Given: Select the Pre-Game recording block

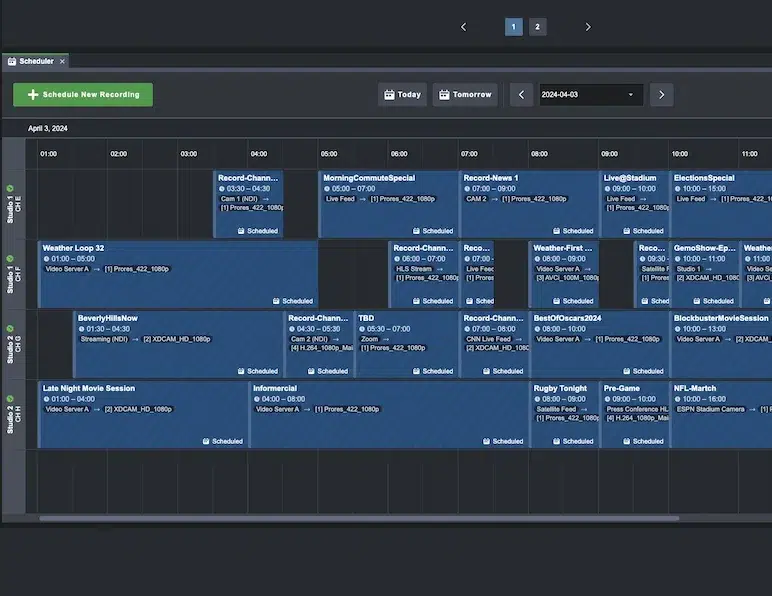Looking at the screenshot, I should (634, 414).
